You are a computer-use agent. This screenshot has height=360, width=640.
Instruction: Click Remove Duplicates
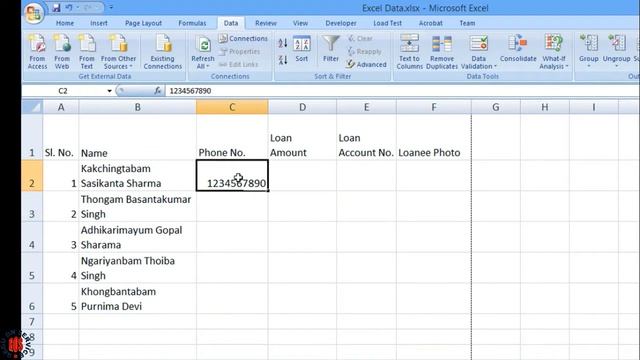click(442, 52)
